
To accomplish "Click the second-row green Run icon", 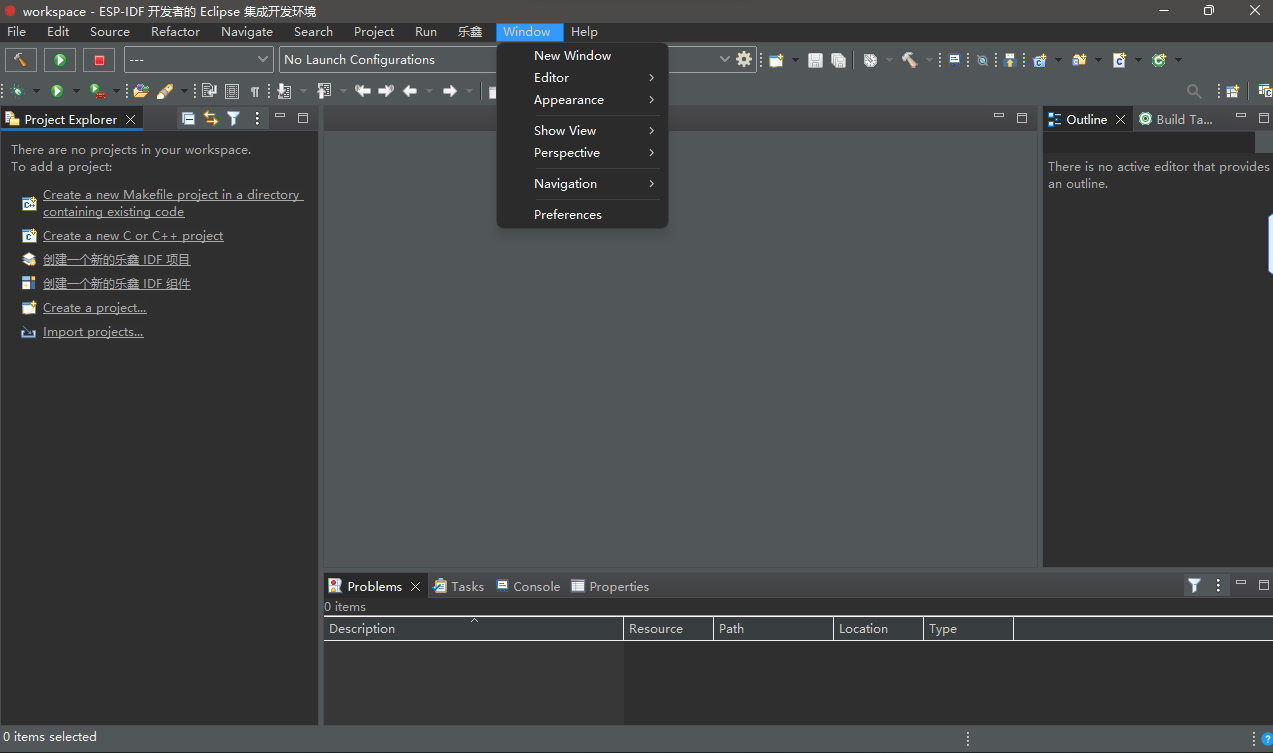I will click(57, 91).
